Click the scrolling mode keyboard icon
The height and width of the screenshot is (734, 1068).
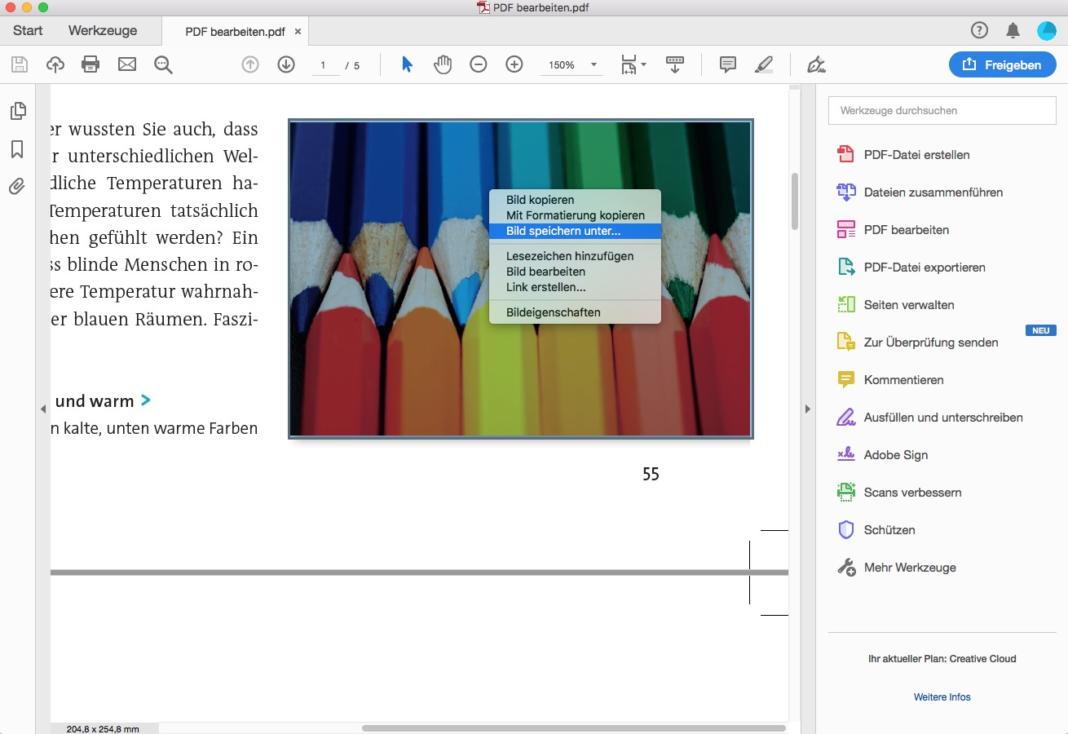pos(675,65)
